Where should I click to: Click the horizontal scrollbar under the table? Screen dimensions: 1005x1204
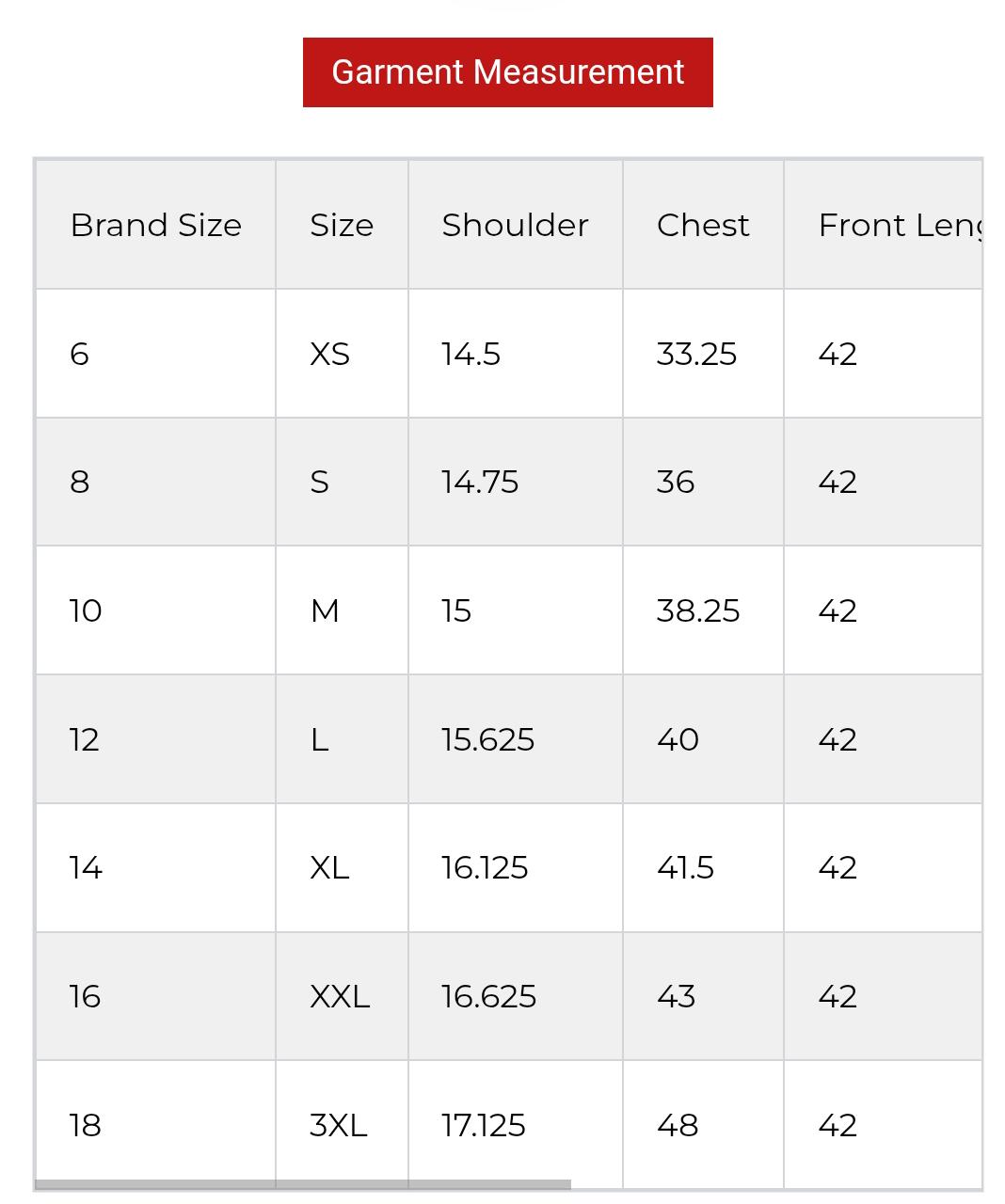(303, 1185)
